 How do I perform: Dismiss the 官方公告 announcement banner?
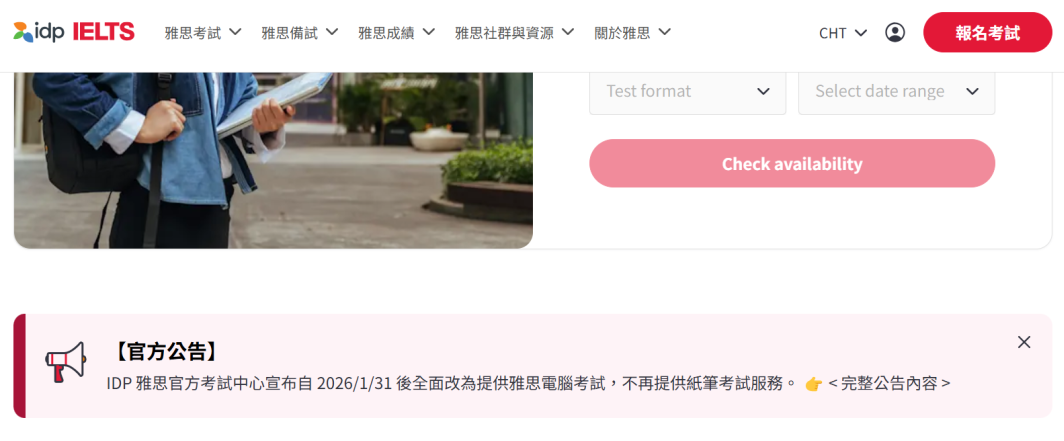pyautogui.click(x=1024, y=342)
